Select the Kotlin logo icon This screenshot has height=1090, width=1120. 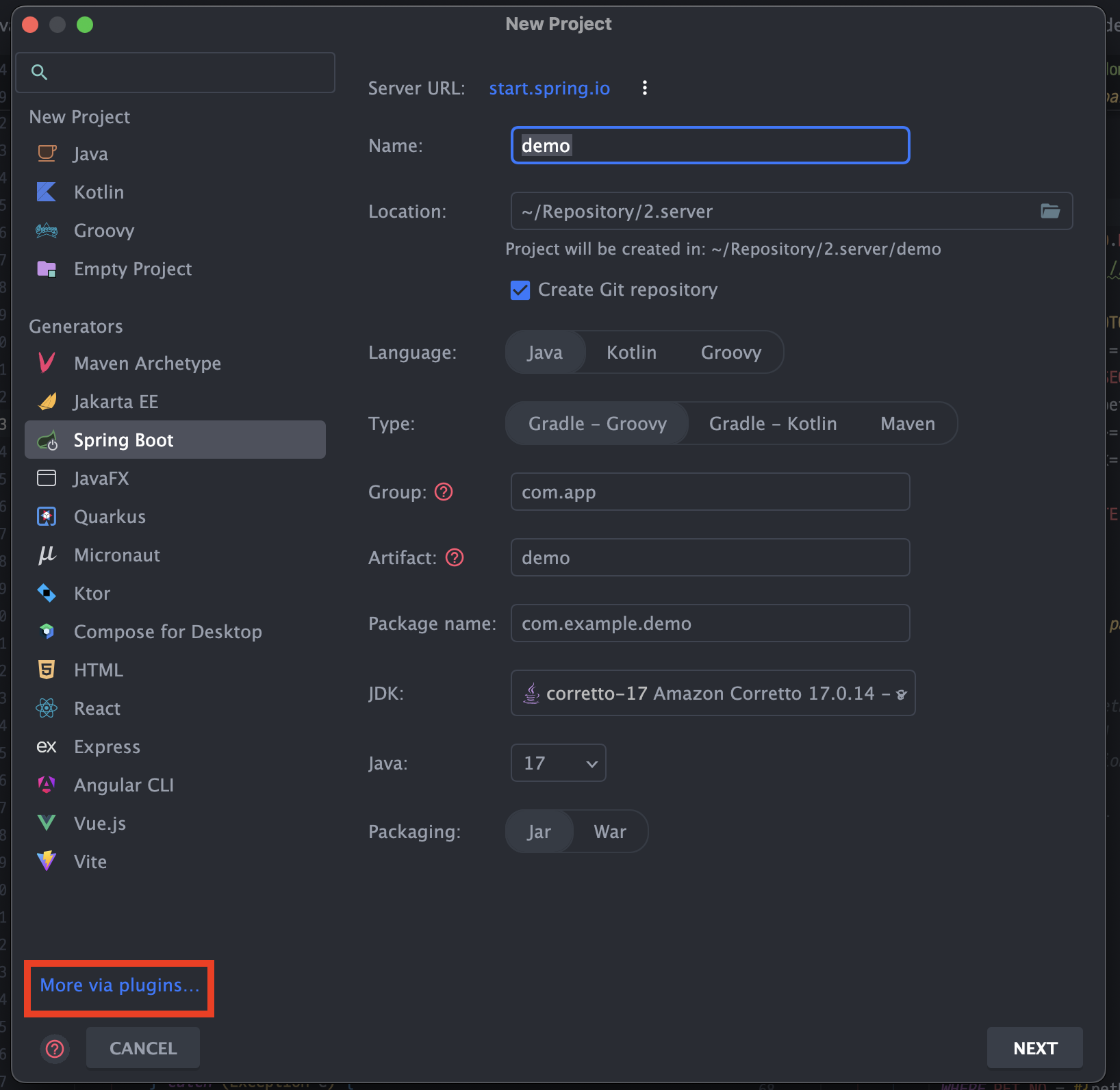point(47,192)
